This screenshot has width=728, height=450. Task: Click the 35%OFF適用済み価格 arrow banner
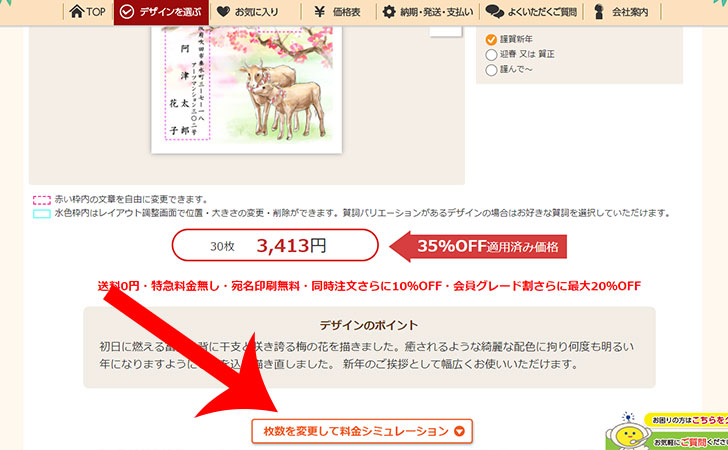(x=478, y=246)
